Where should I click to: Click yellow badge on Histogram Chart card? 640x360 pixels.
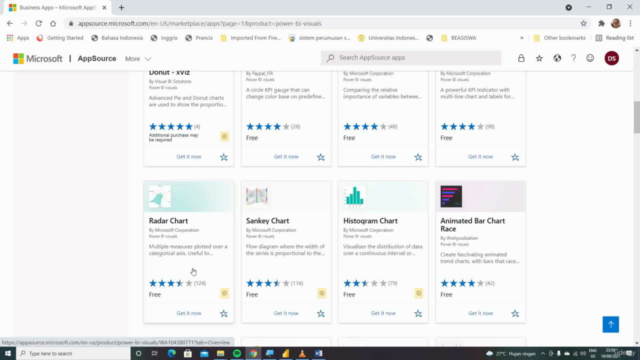tap(418, 293)
